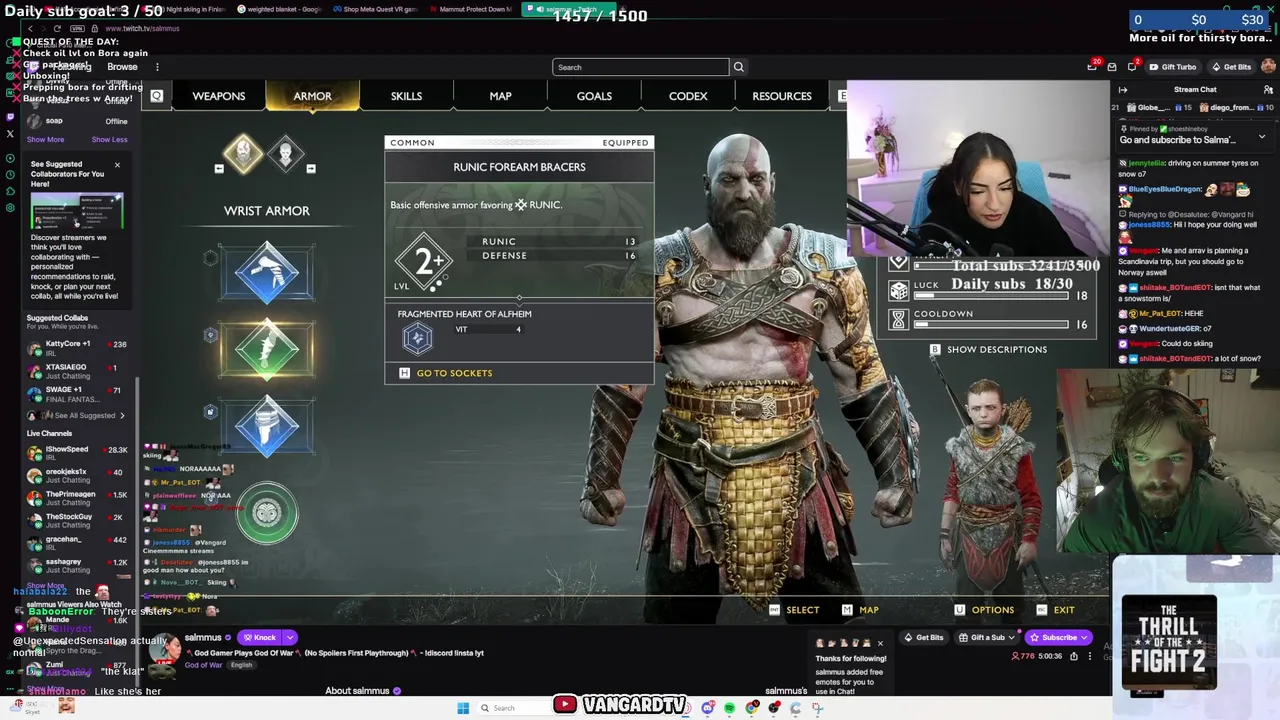The width and height of the screenshot is (1280, 720).
Task: Click the OPTIONS prompt at bottom
Action: point(984,610)
